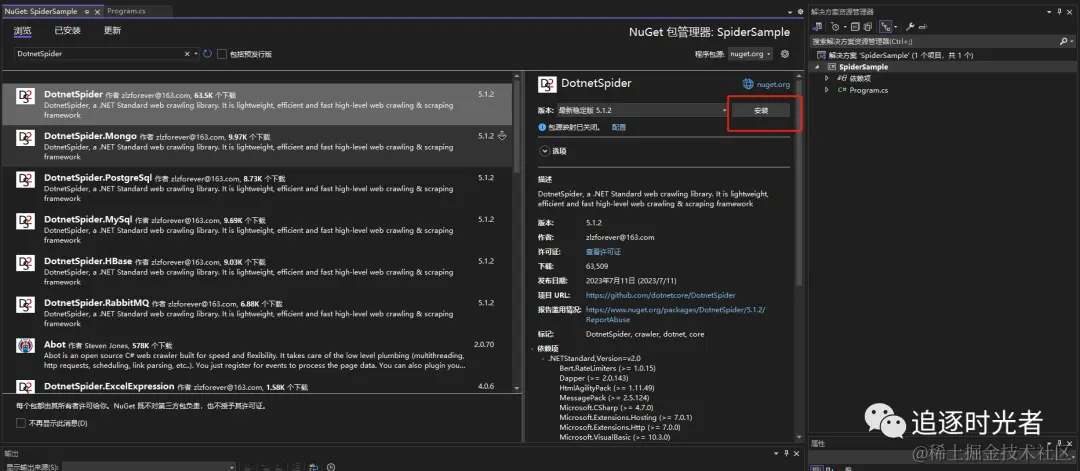Image resolution: width=1080 pixels, height=471 pixels.
Task: Open properties wrench in Solution Explorer
Action: (x=910, y=27)
